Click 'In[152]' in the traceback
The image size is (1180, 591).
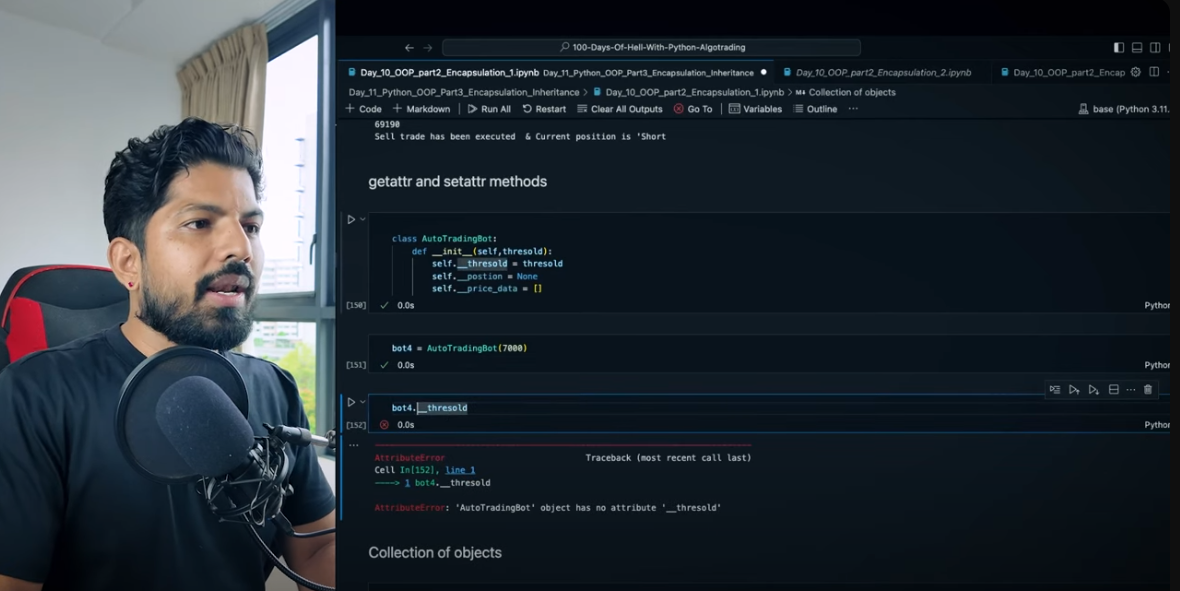coord(419,470)
